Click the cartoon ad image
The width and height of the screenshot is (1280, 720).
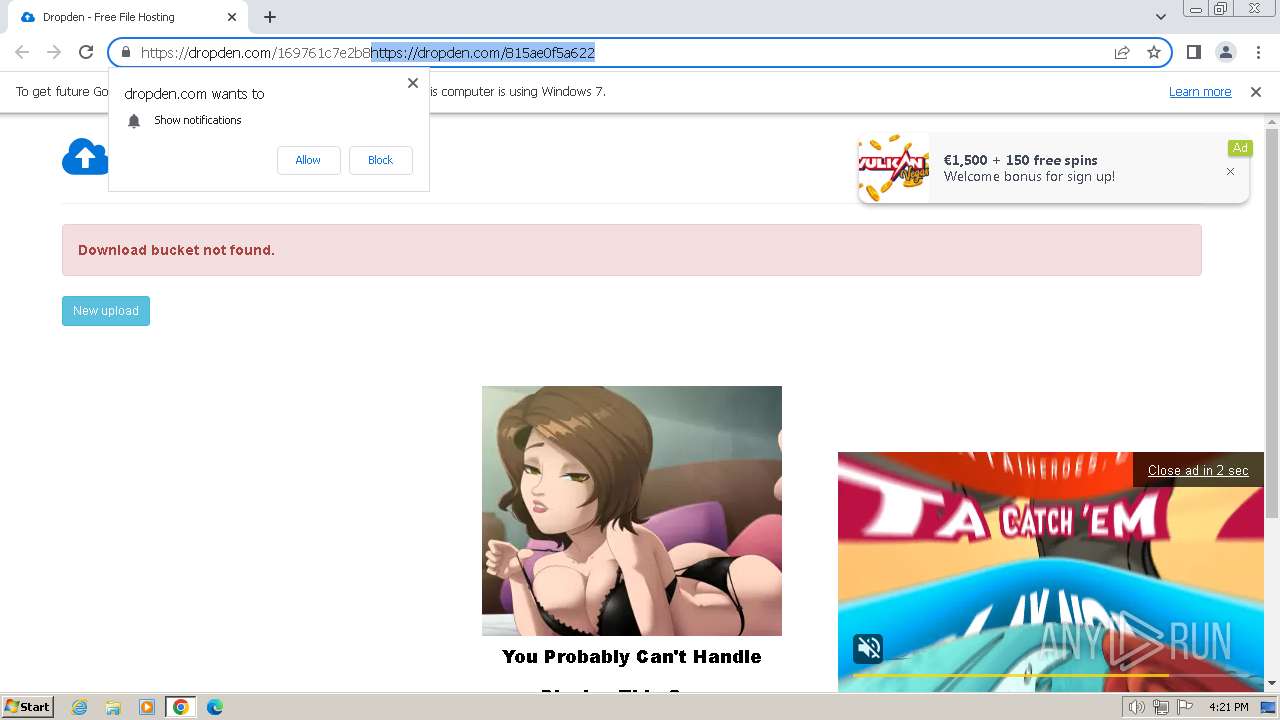click(x=632, y=510)
